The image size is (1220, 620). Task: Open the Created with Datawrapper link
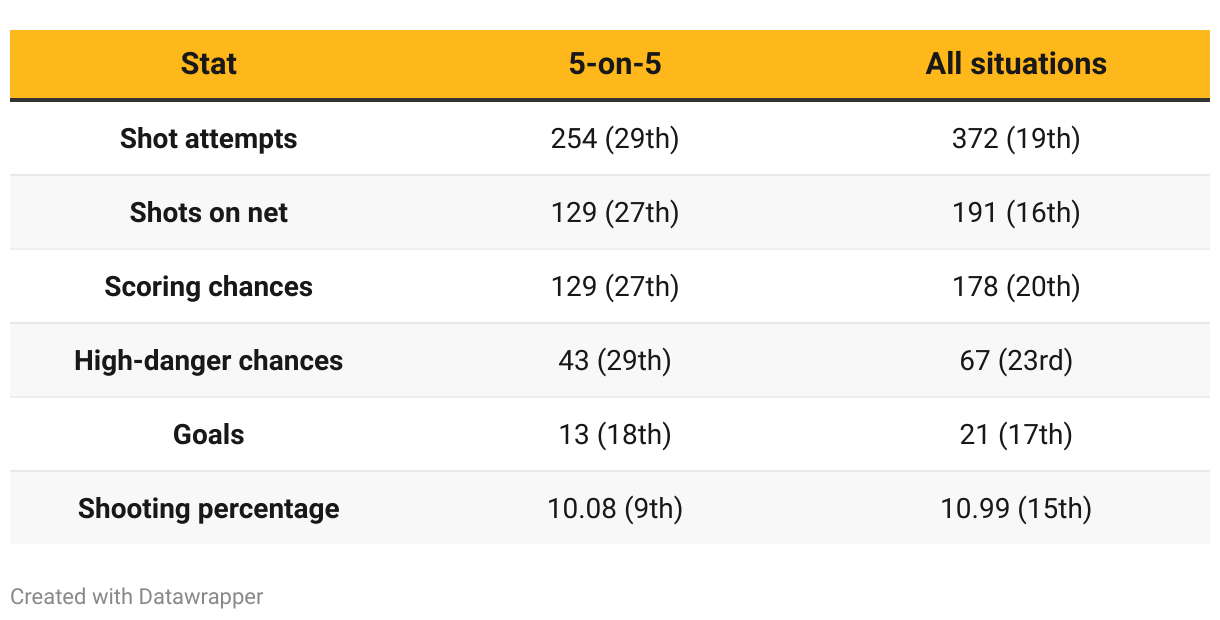click(x=137, y=597)
